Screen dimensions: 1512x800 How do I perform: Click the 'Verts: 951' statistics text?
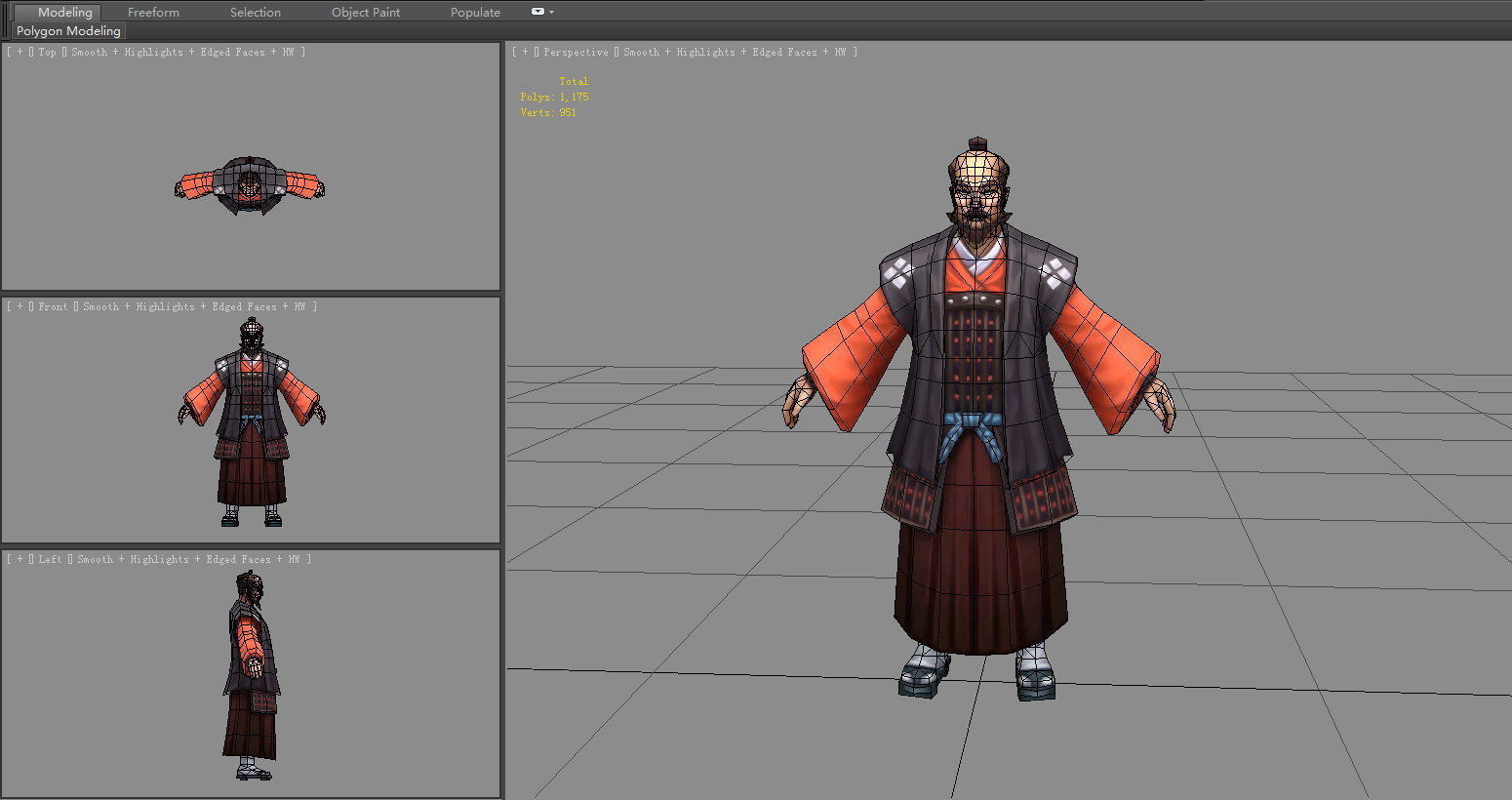click(x=548, y=112)
